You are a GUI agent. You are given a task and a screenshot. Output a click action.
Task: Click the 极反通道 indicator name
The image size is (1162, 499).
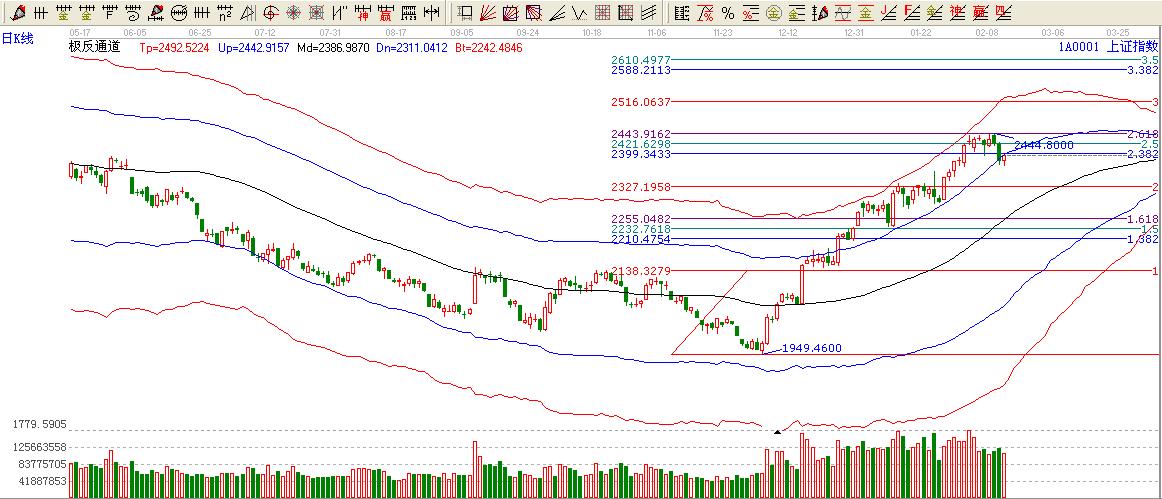tap(94, 47)
